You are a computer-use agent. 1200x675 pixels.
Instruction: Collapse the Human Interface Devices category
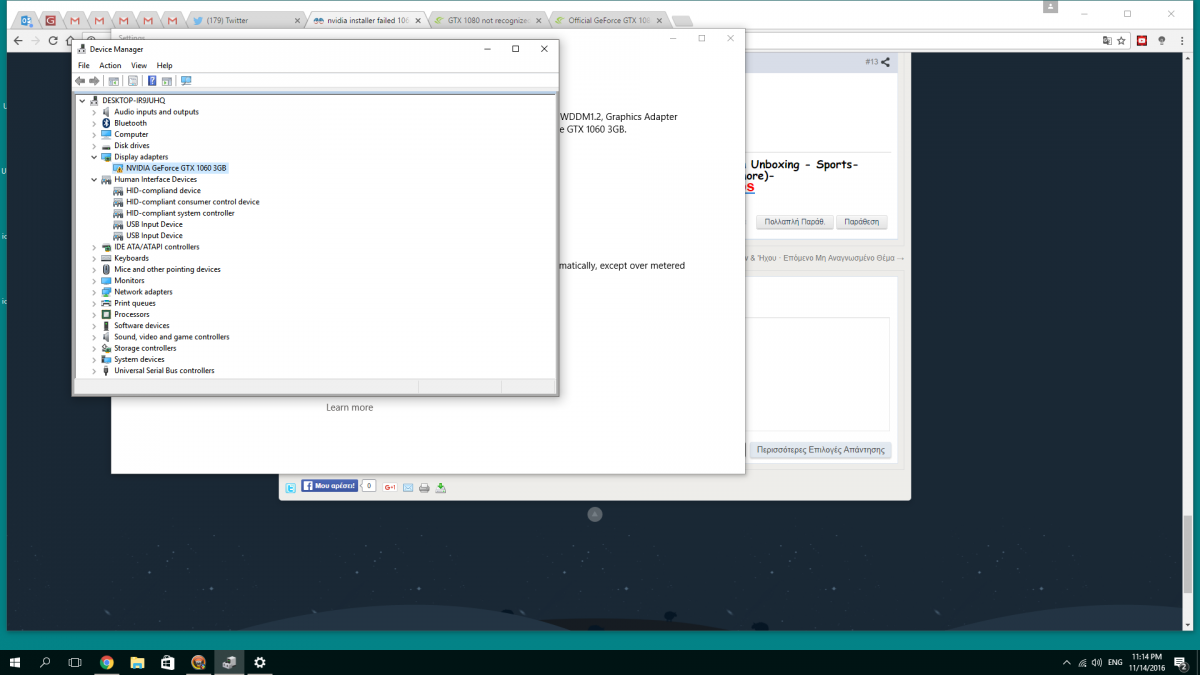pos(94,179)
